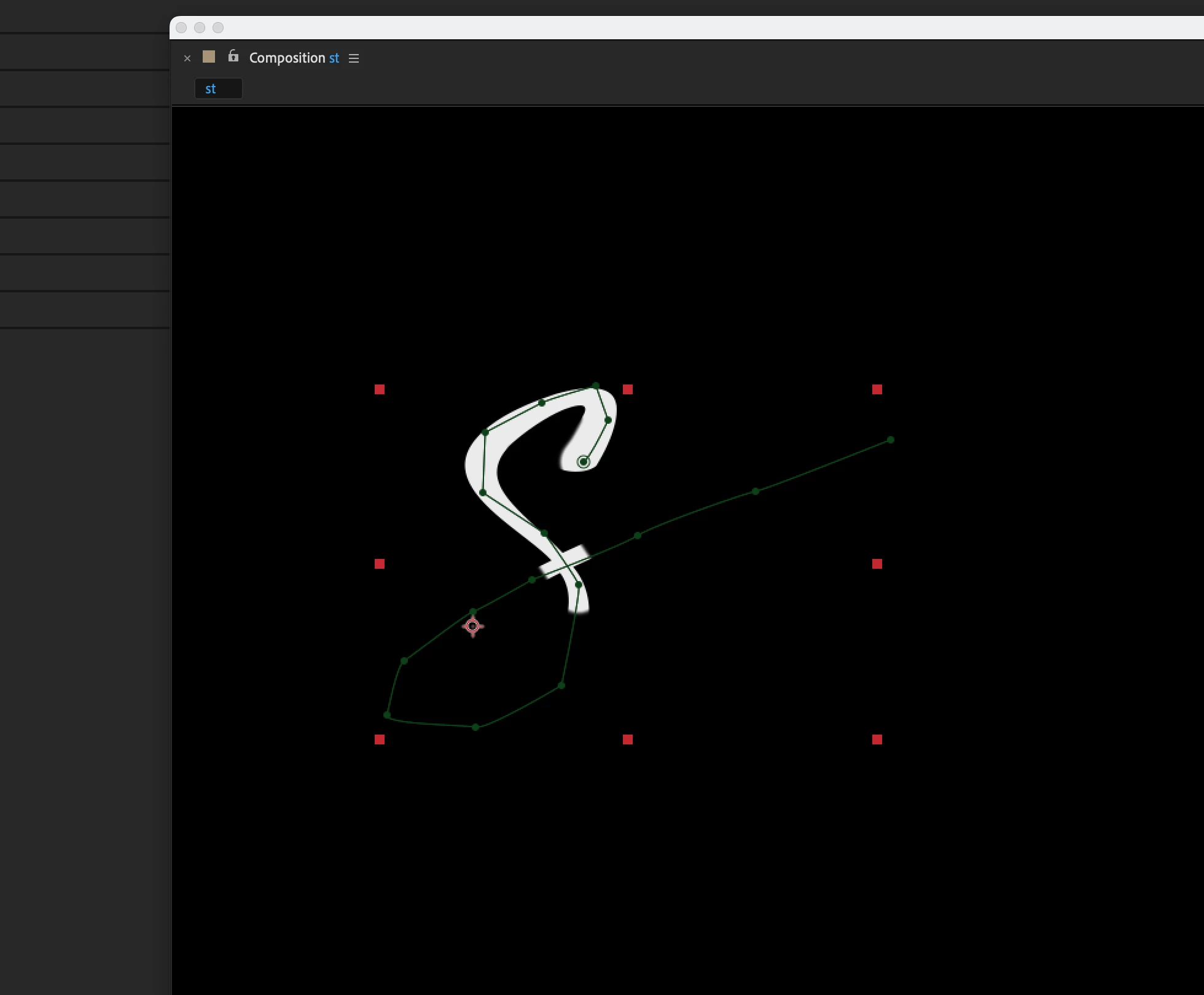Click the tan label color swatch

coord(209,57)
